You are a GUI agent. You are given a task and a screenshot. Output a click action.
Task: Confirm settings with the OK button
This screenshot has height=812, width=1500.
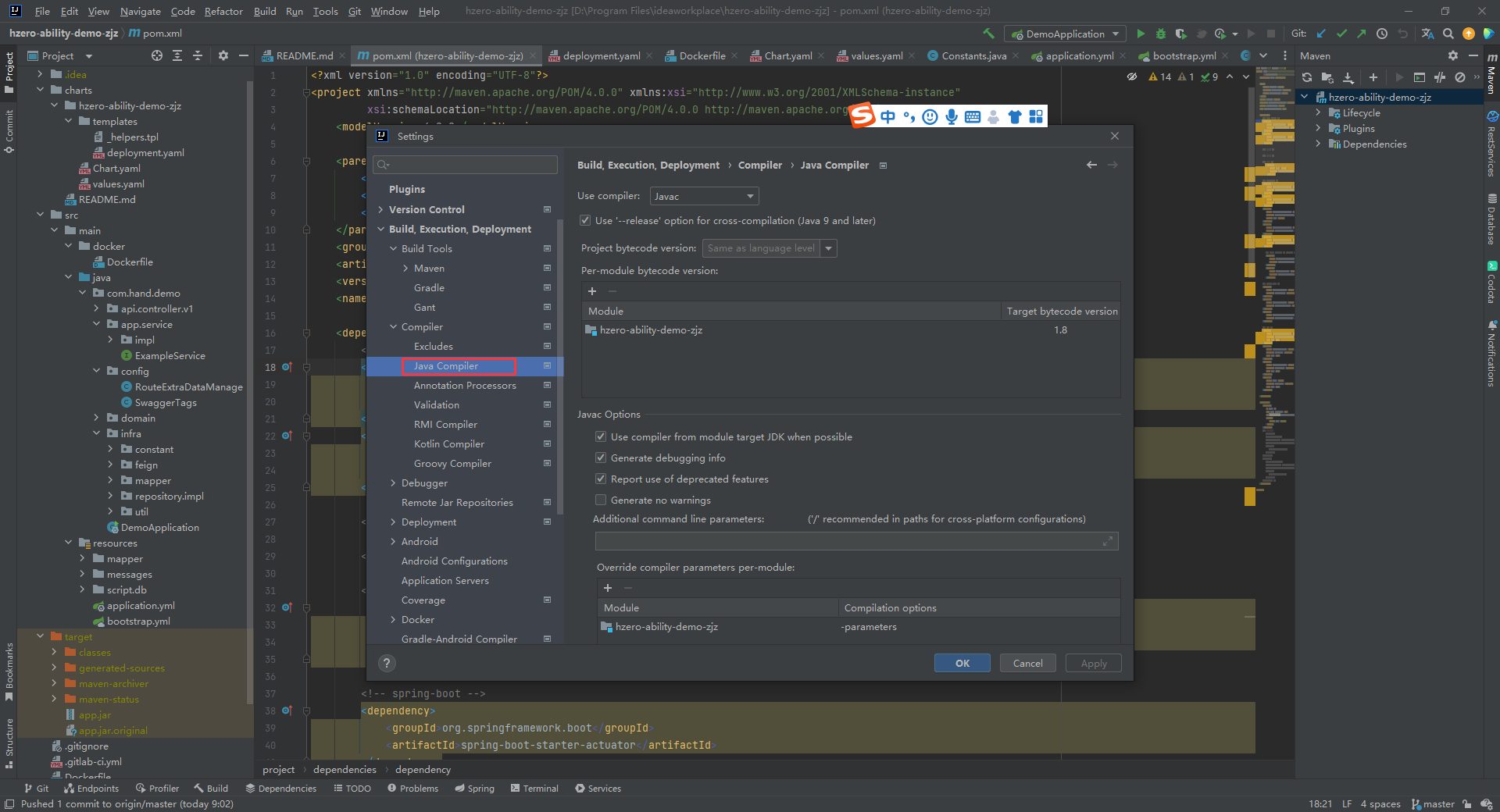point(962,663)
